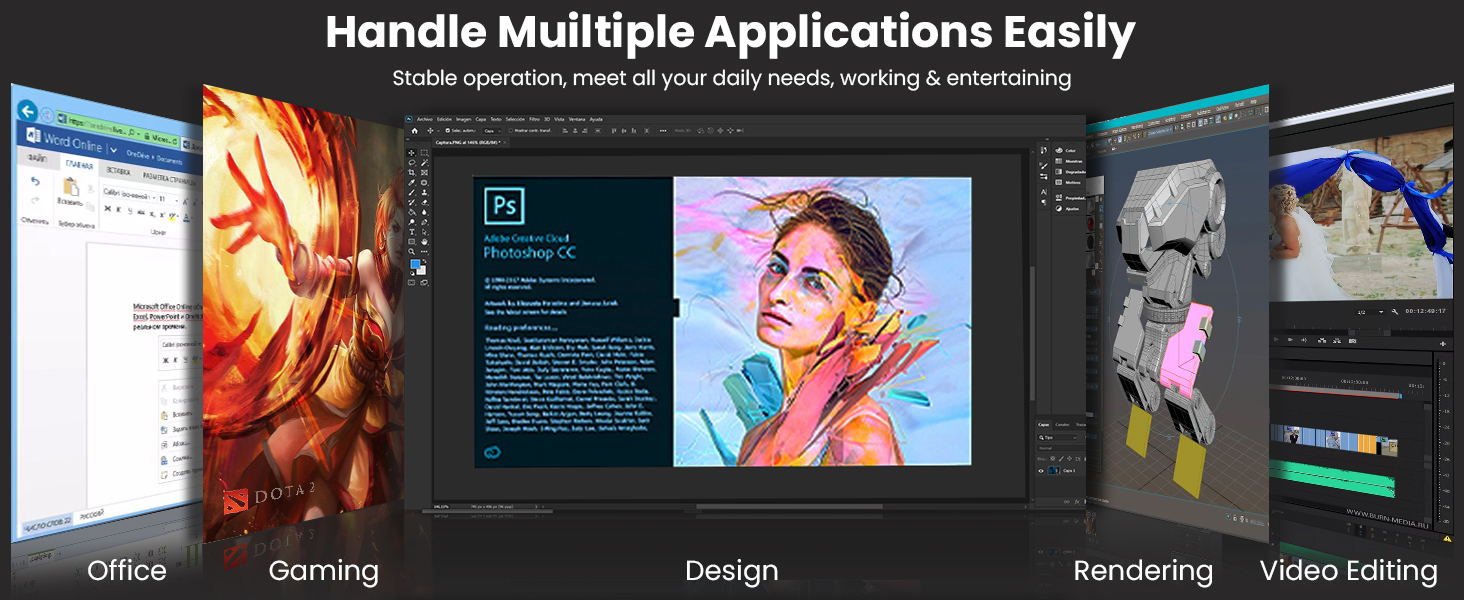Select the Clone Stamp tool in Photoshop
This screenshot has height=600, width=1464.
(x=424, y=193)
